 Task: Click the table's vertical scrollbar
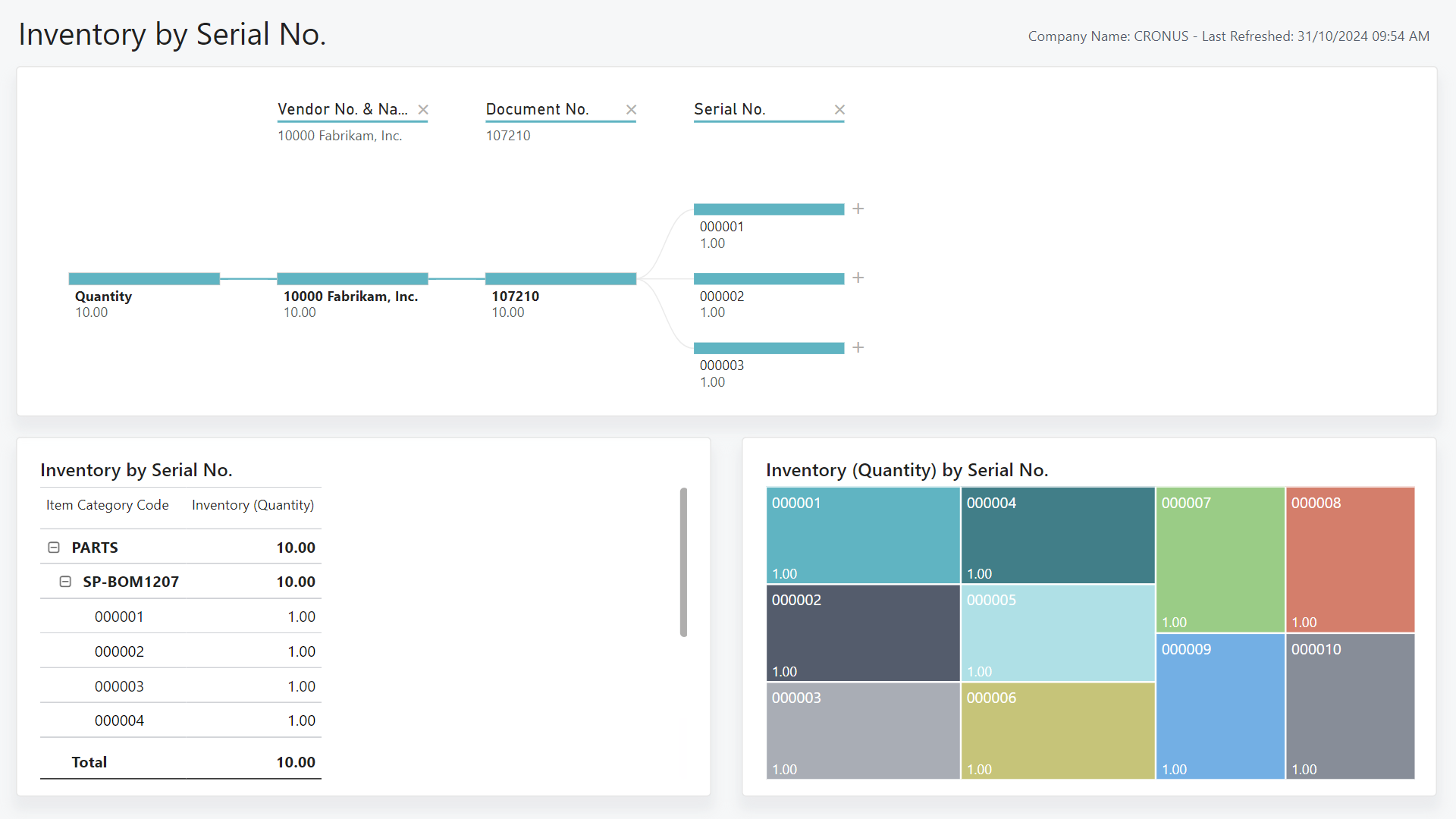point(684,561)
